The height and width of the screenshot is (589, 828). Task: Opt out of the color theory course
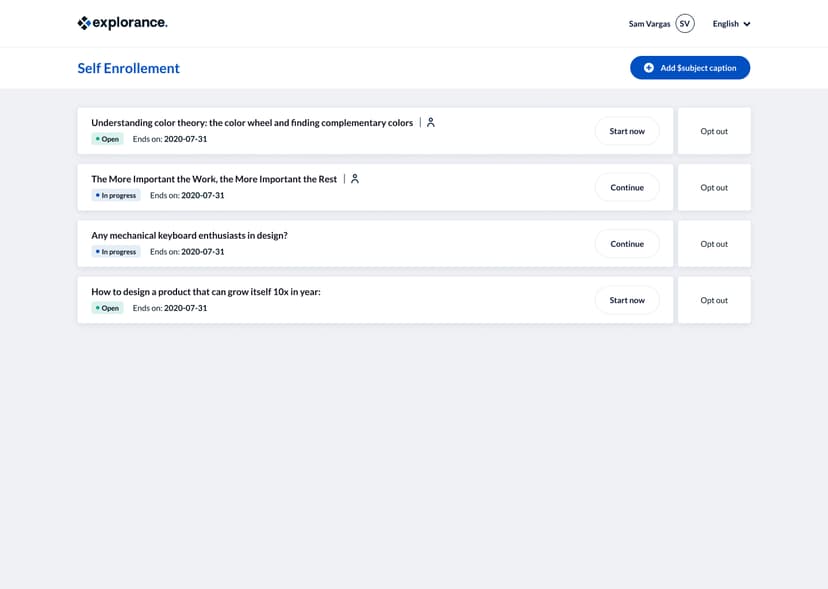(714, 130)
